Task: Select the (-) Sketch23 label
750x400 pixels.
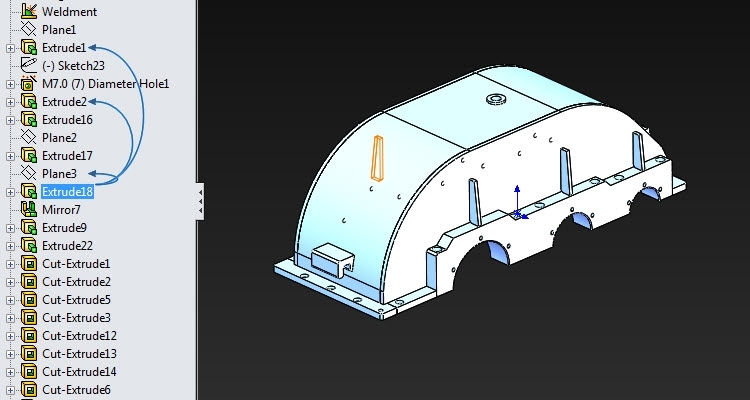Action: 73,66
